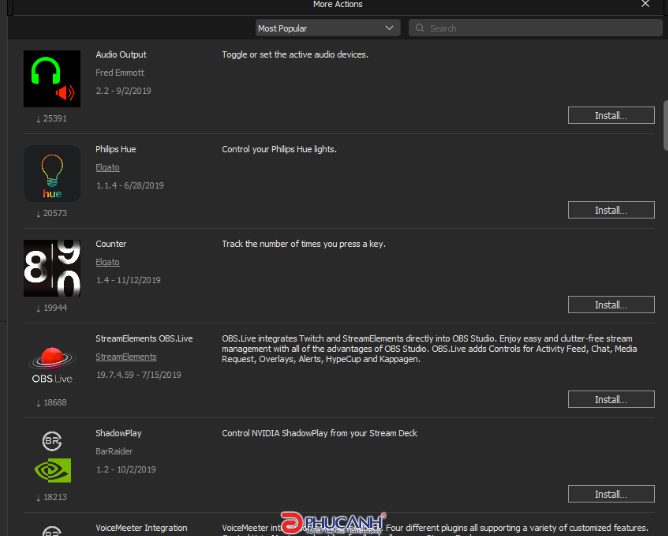Click the Philips Hue plugin title
Viewport: 668px width, 536px height.
[115, 149]
